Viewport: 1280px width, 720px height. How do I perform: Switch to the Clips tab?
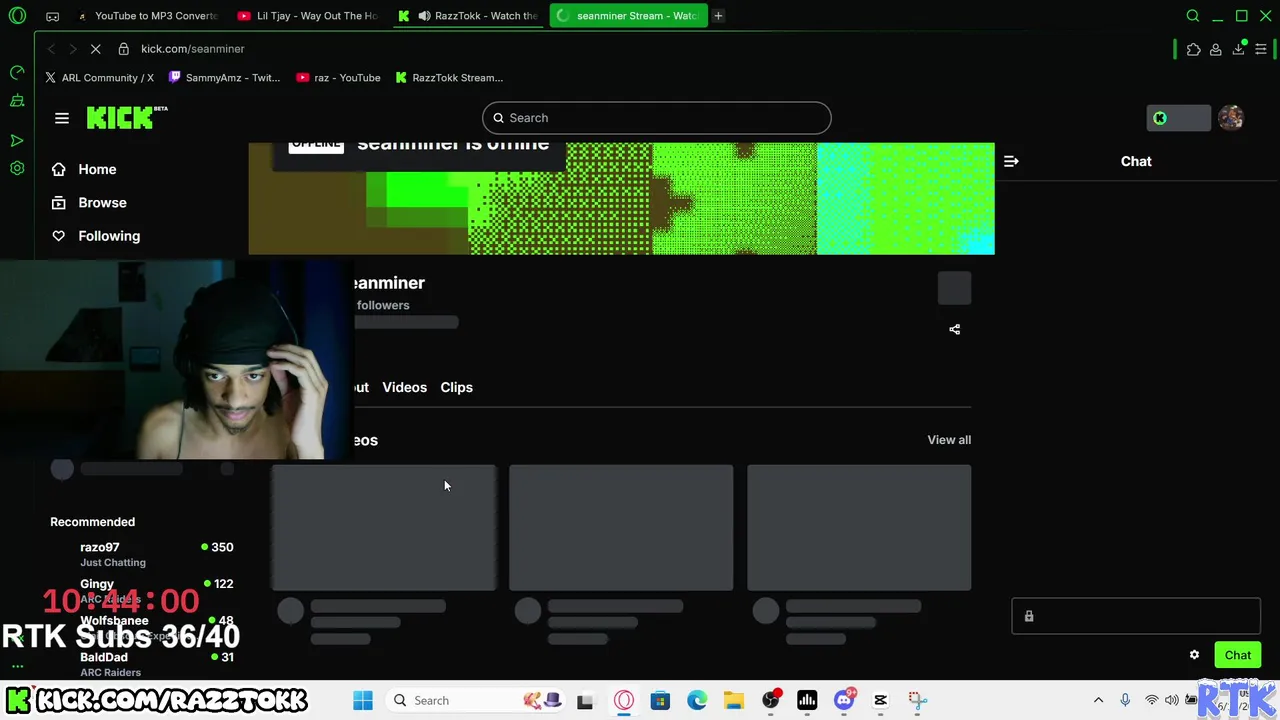pos(456,387)
